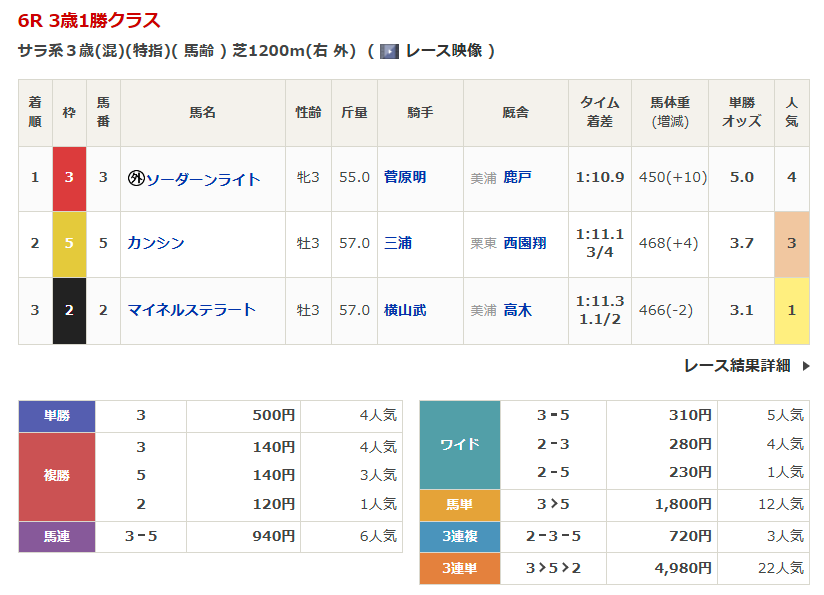Open jockey 三浦 profile
Image resolution: width=824 pixels, height=595 pixels.
(x=398, y=243)
